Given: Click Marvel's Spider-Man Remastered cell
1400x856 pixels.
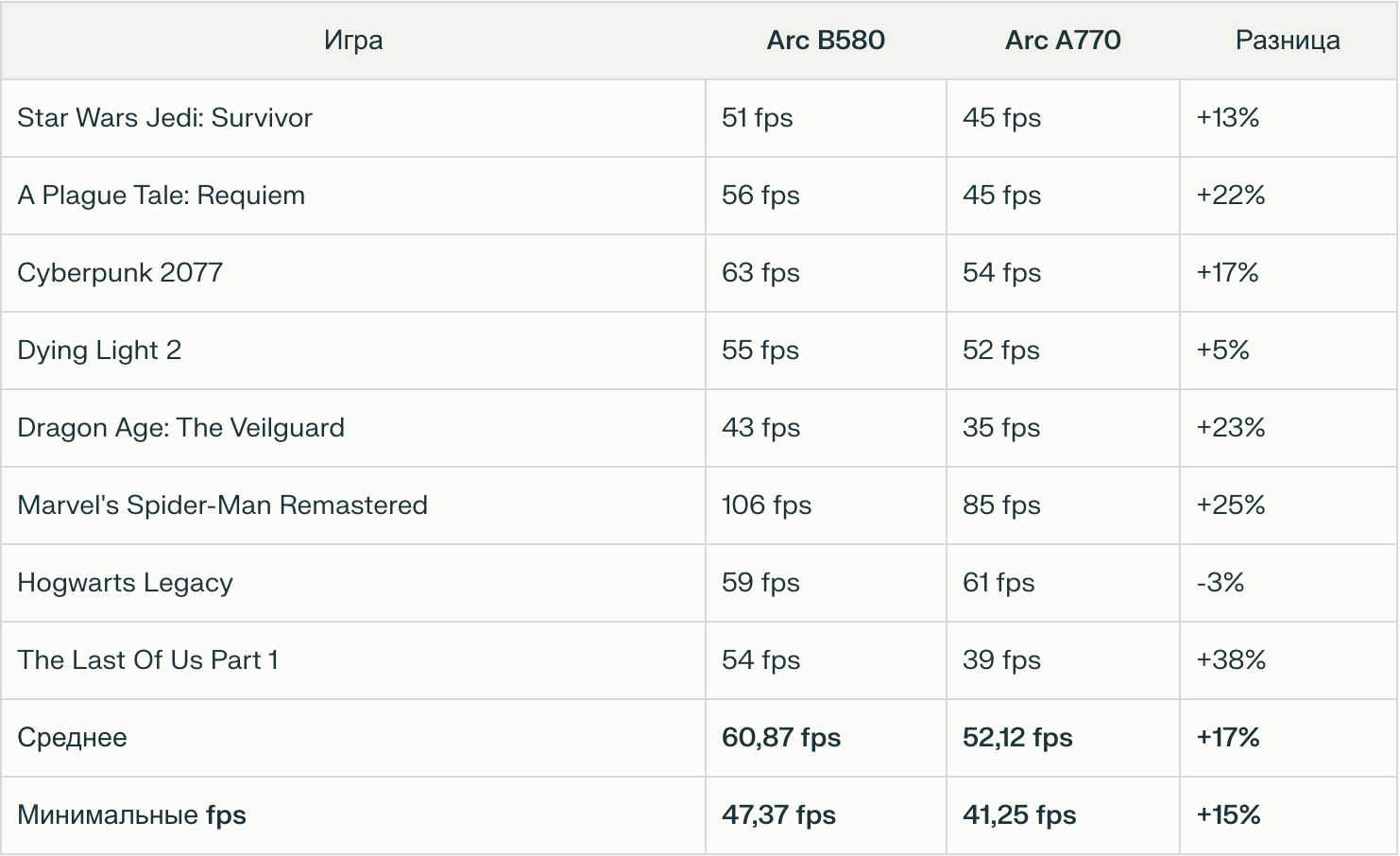Looking at the screenshot, I should (x=222, y=505).
